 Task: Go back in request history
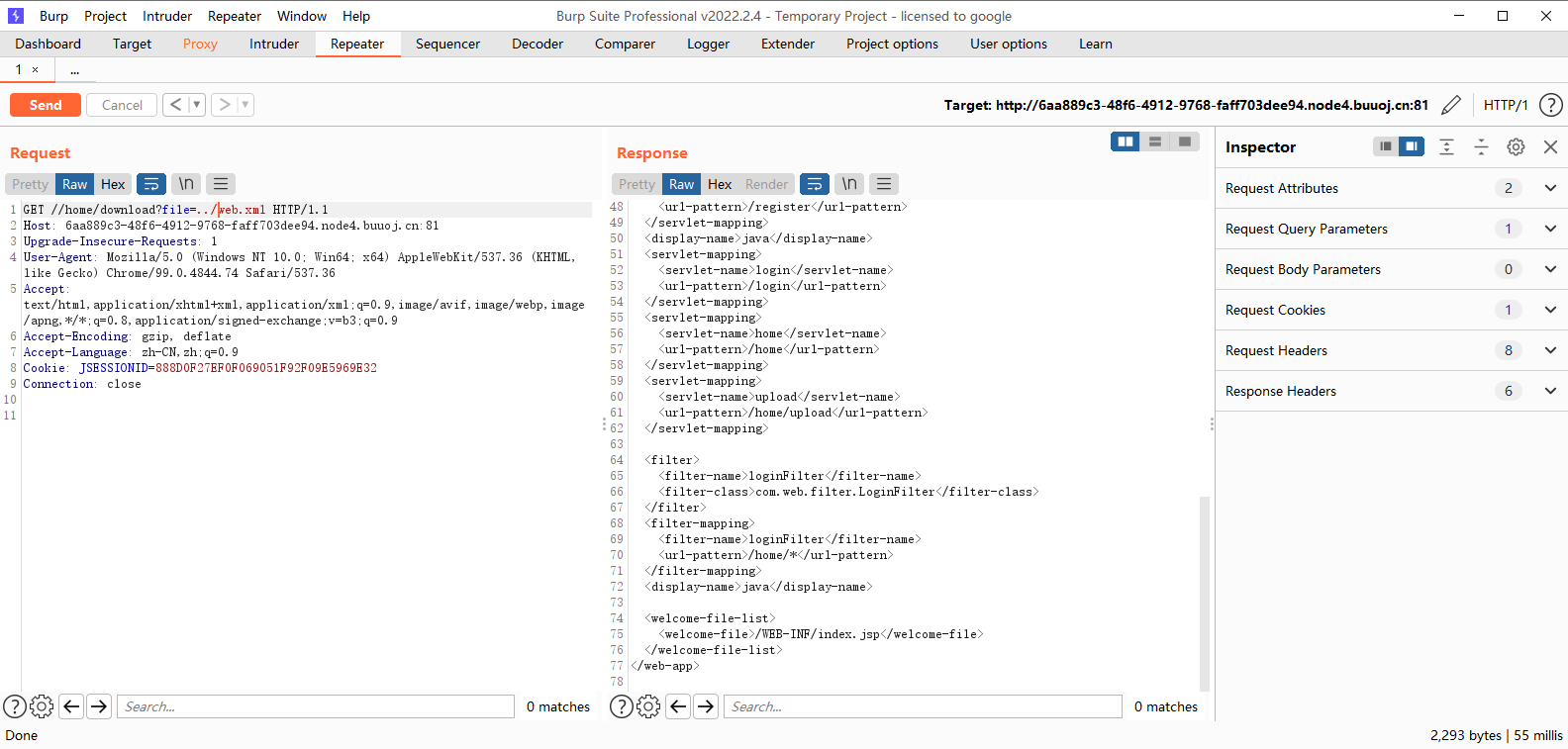pos(175,105)
